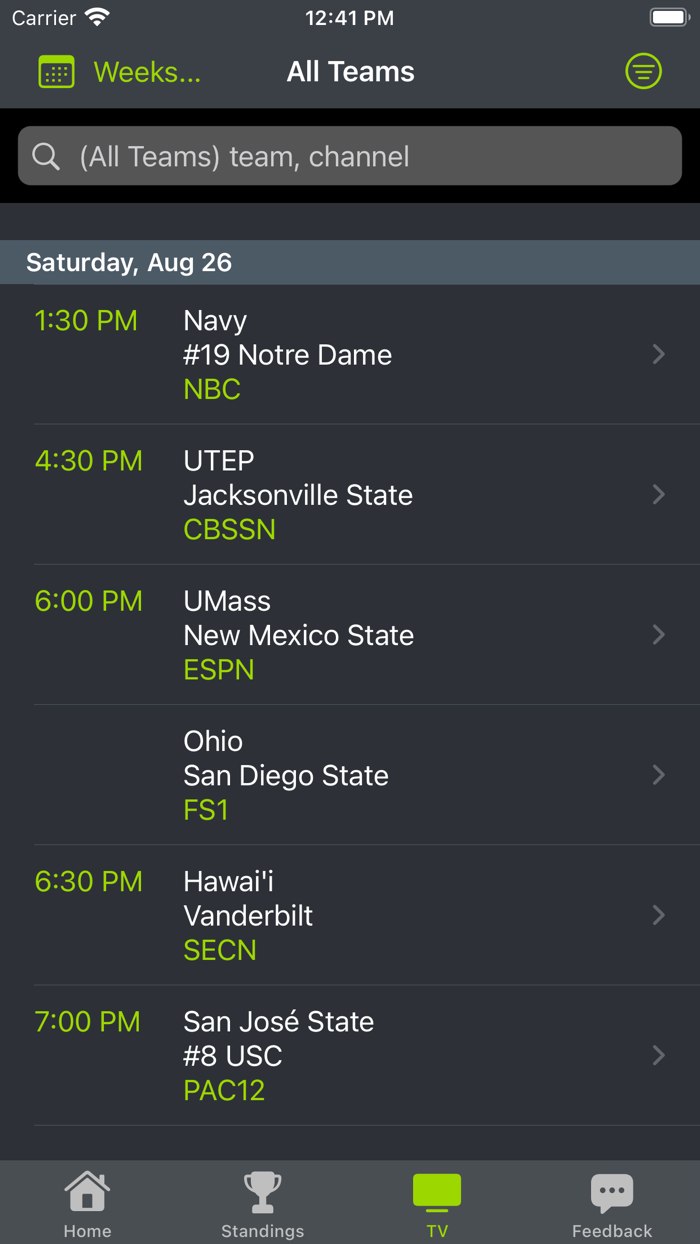Tap the Standings trophy icon
The image size is (700, 1244).
point(262,1191)
